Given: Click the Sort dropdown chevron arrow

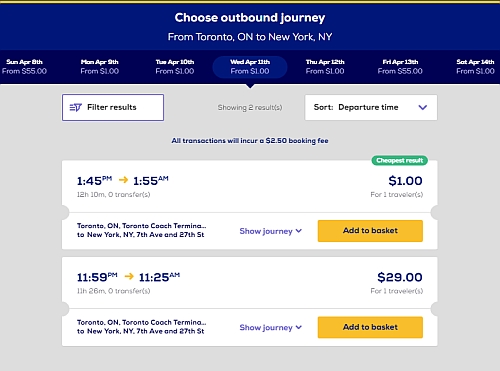Looking at the screenshot, I should [423, 107].
